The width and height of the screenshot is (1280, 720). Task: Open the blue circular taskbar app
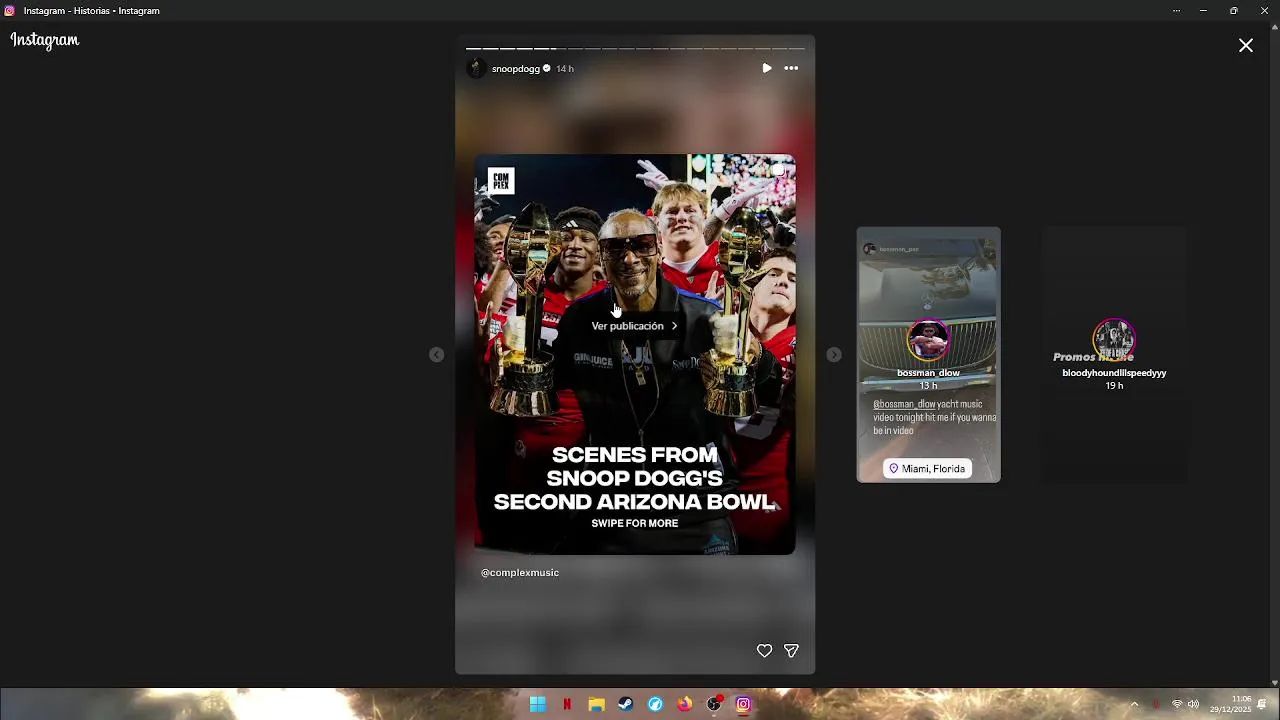[655, 704]
